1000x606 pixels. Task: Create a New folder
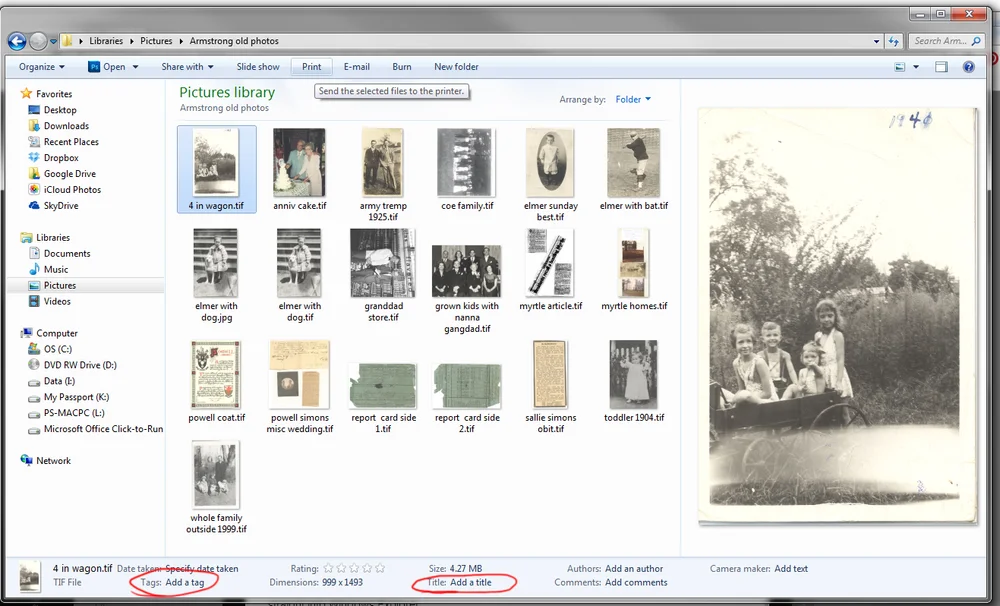(455, 66)
